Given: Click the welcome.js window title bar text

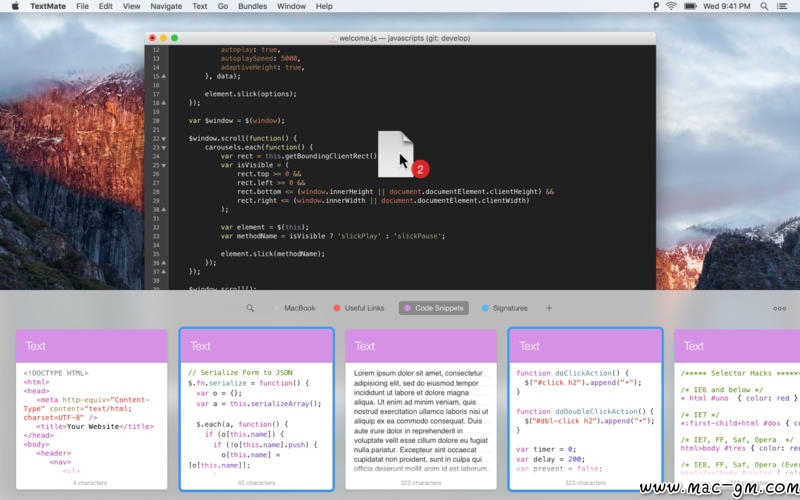Looking at the screenshot, I should [405, 38].
